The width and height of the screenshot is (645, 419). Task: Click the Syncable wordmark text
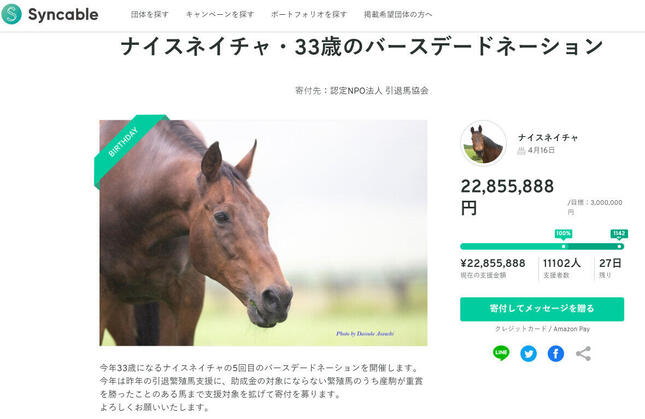pos(63,14)
